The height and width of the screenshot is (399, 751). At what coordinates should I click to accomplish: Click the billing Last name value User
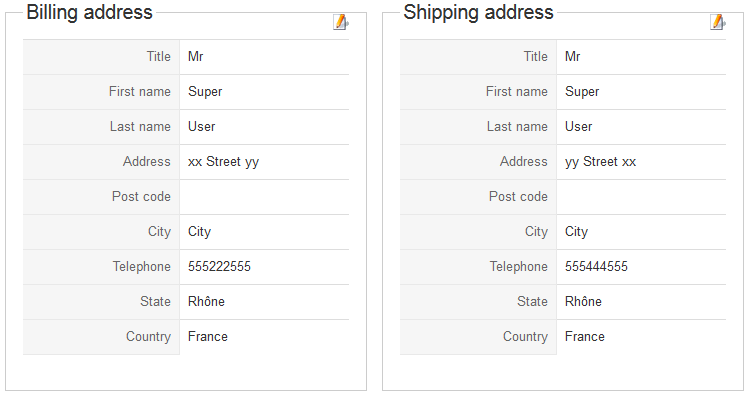click(x=202, y=126)
